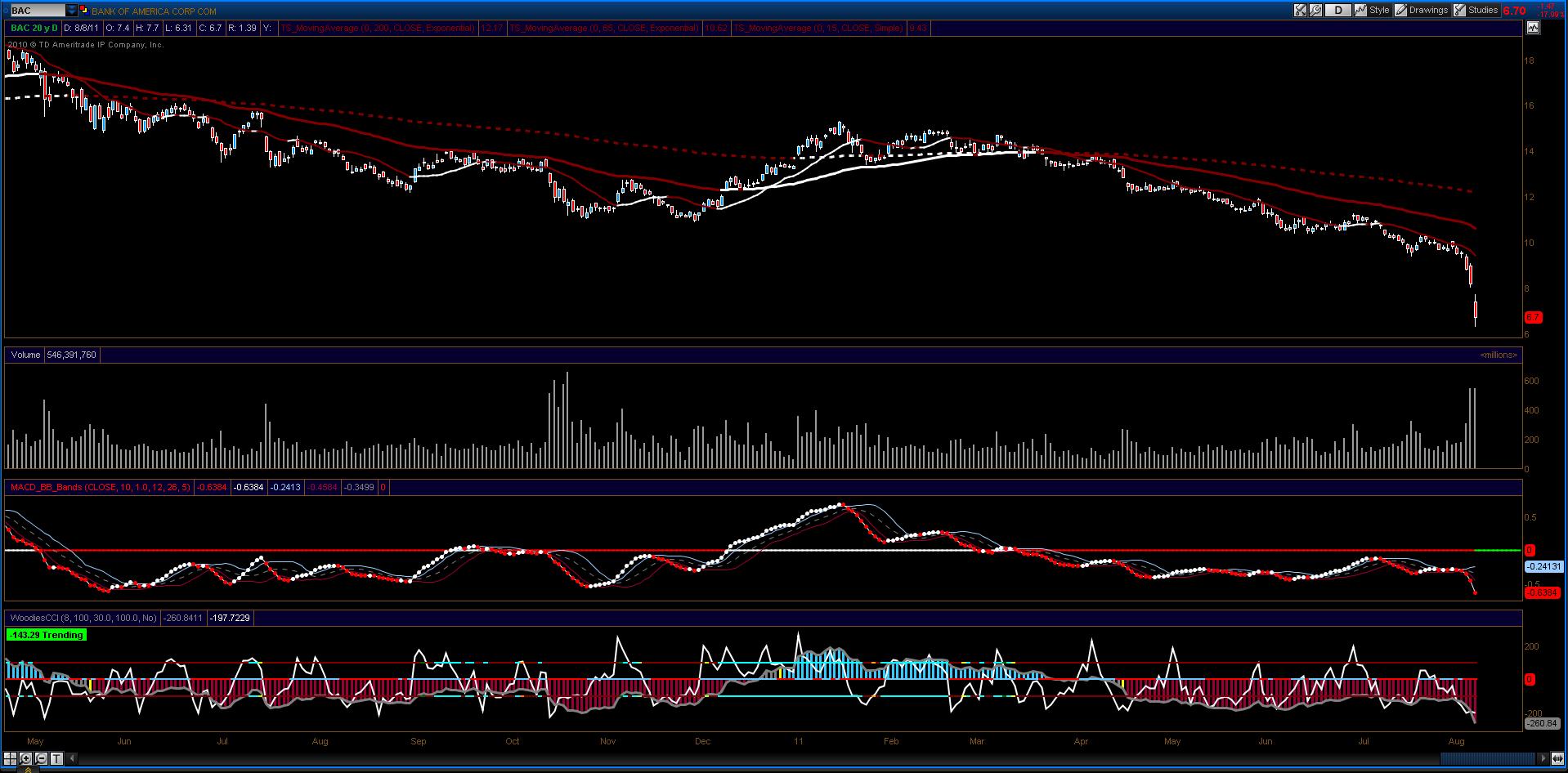Viewport: 1568px width, 773px height.
Task: Expand the bottom panel double chevron
Action: [x=27, y=769]
